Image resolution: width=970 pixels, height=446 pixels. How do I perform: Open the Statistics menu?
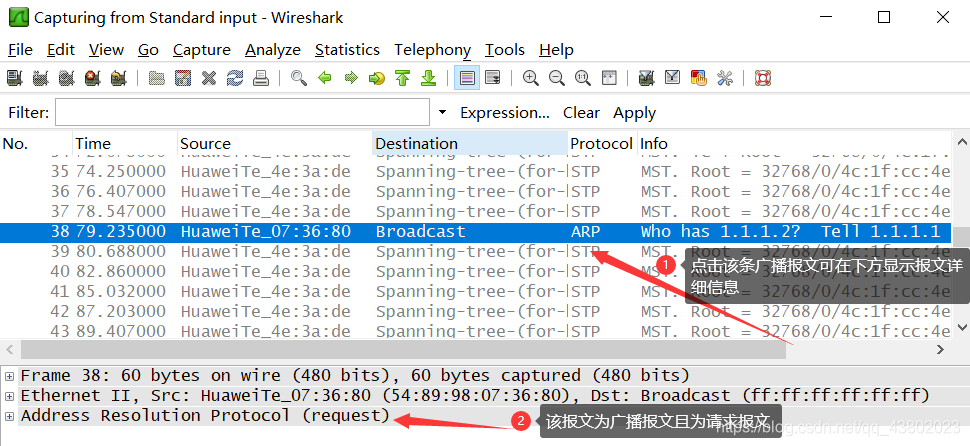point(347,49)
